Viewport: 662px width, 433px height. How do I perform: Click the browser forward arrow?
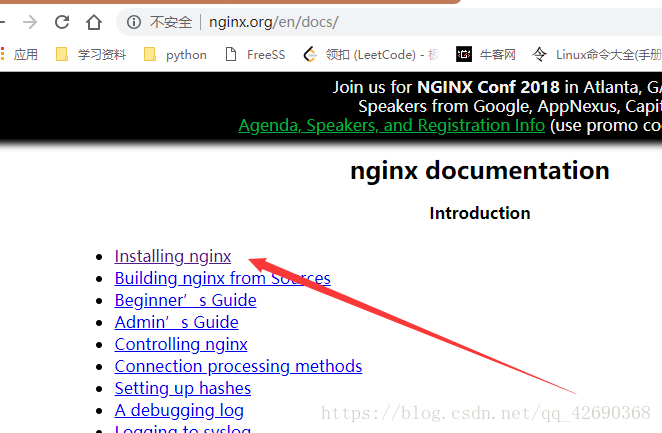coord(30,22)
